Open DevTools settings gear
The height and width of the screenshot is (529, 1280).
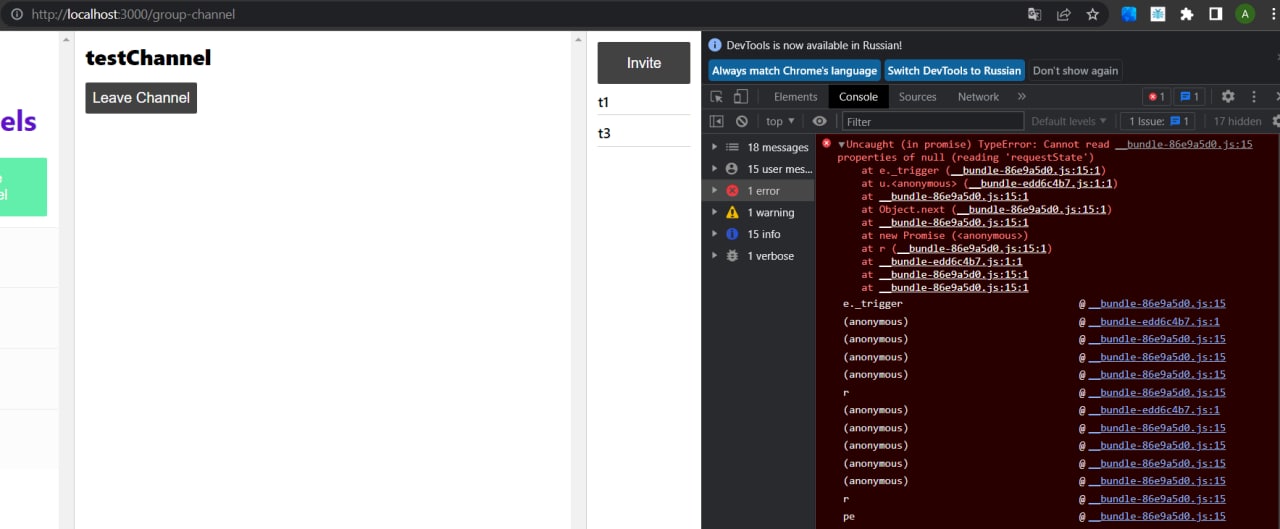pos(1228,97)
